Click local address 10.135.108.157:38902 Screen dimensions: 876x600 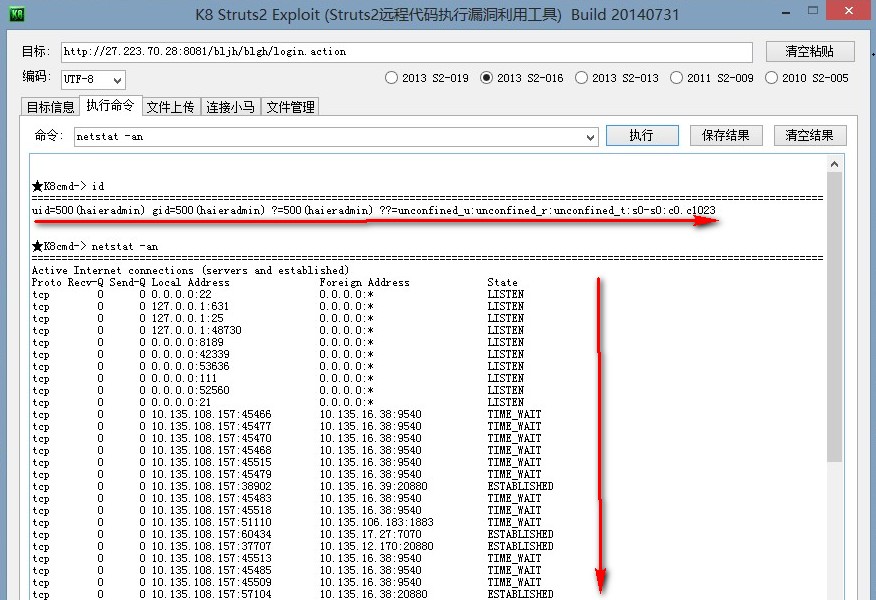pyautogui.click(x=212, y=487)
